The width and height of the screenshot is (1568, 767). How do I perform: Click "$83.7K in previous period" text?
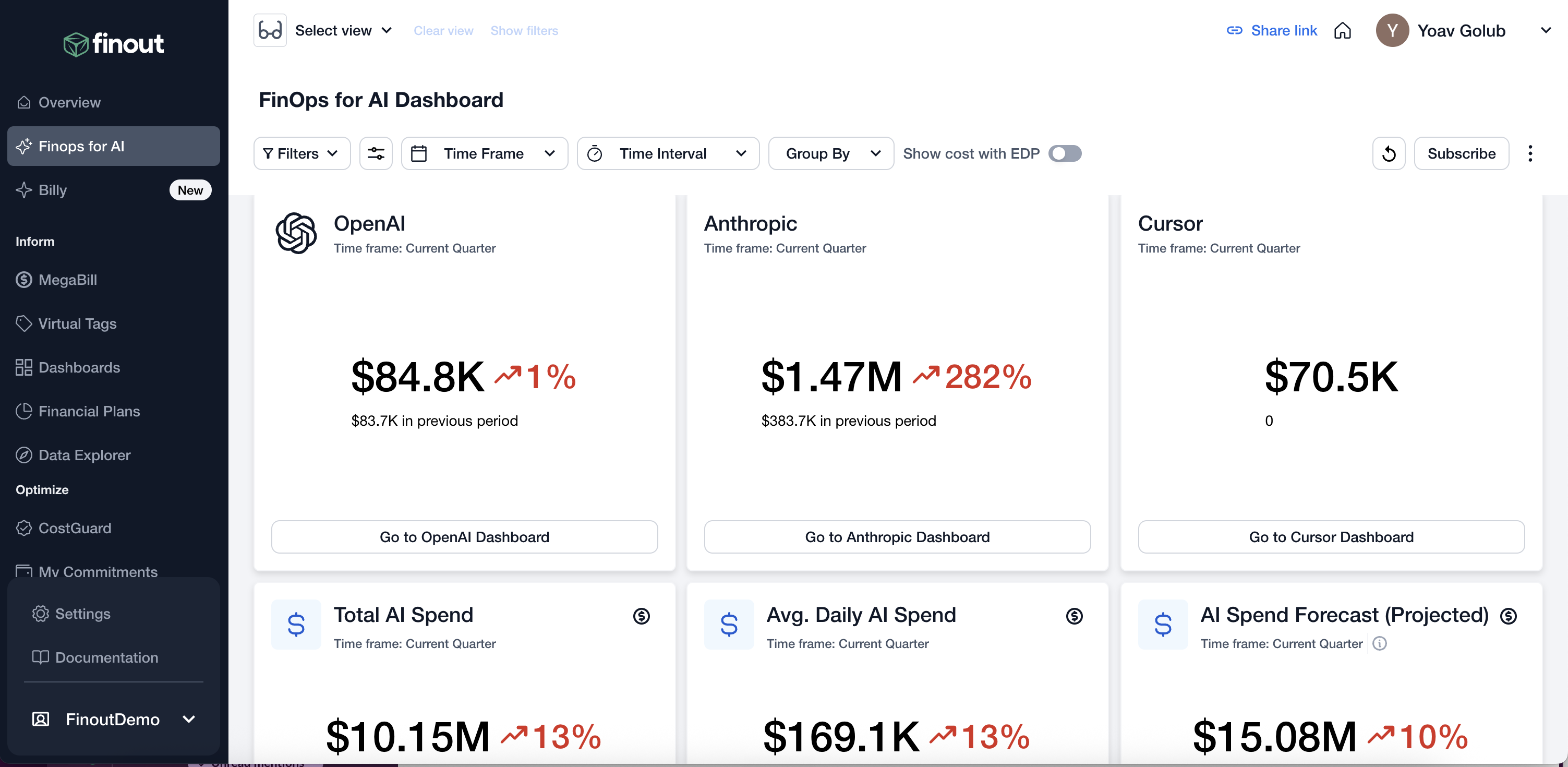click(435, 421)
